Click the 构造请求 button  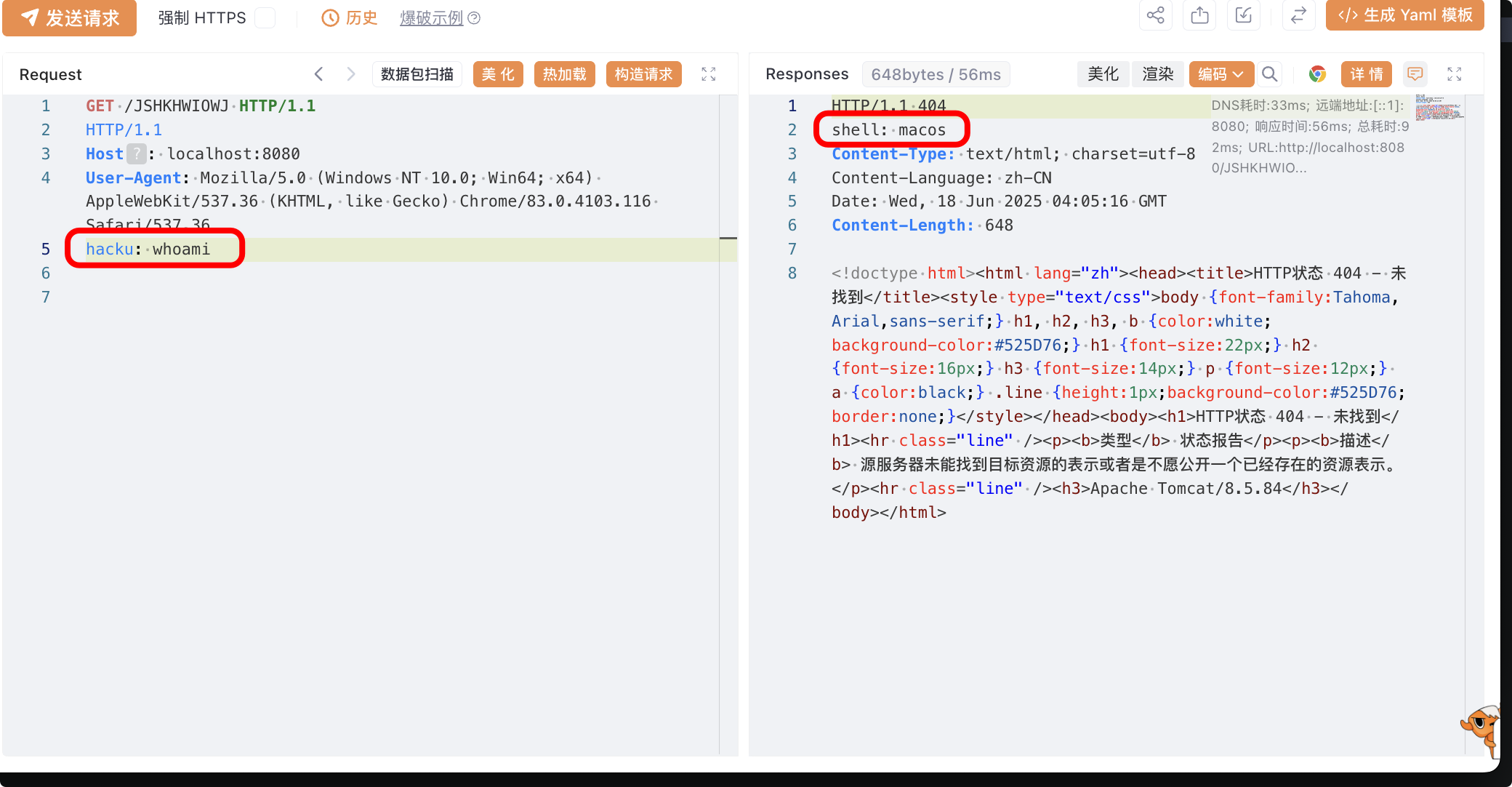tap(644, 74)
